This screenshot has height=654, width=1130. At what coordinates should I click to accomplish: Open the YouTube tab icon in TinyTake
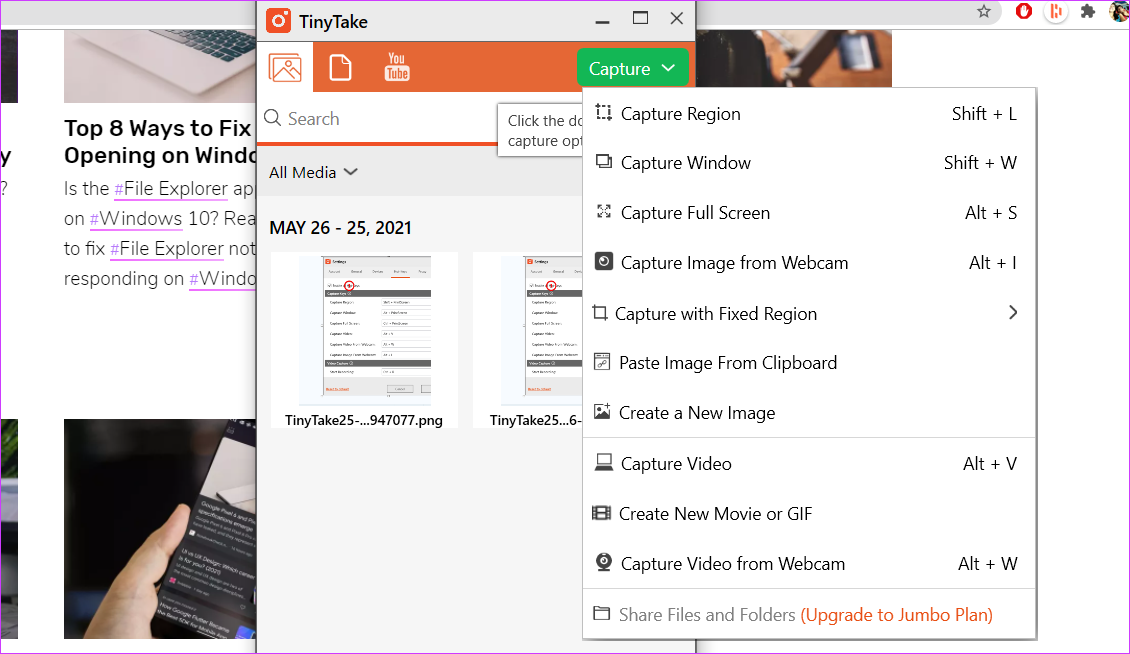coord(397,66)
